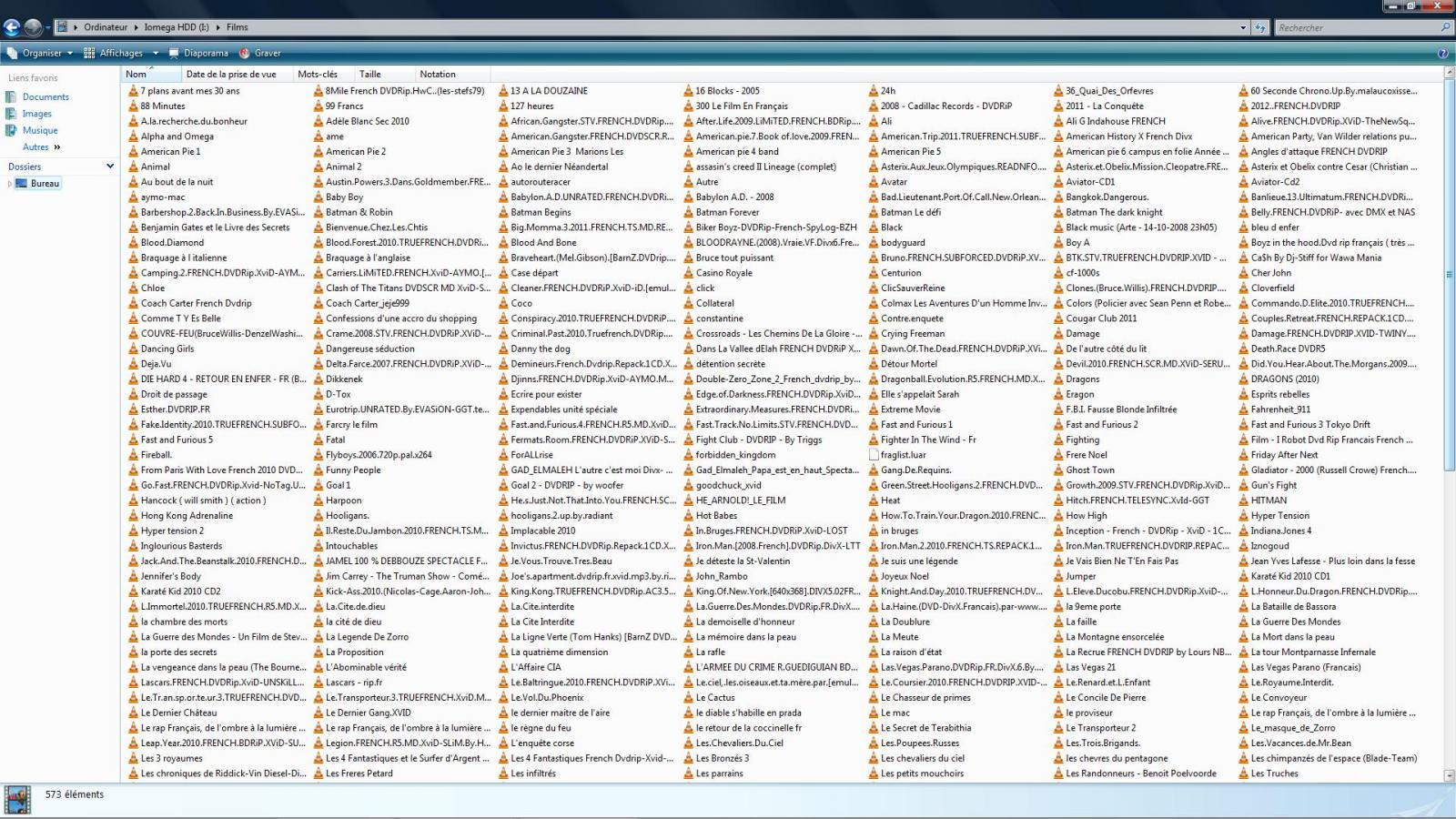This screenshot has width=1456, height=819.
Task: Click the Back navigation arrow
Action: (12, 27)
